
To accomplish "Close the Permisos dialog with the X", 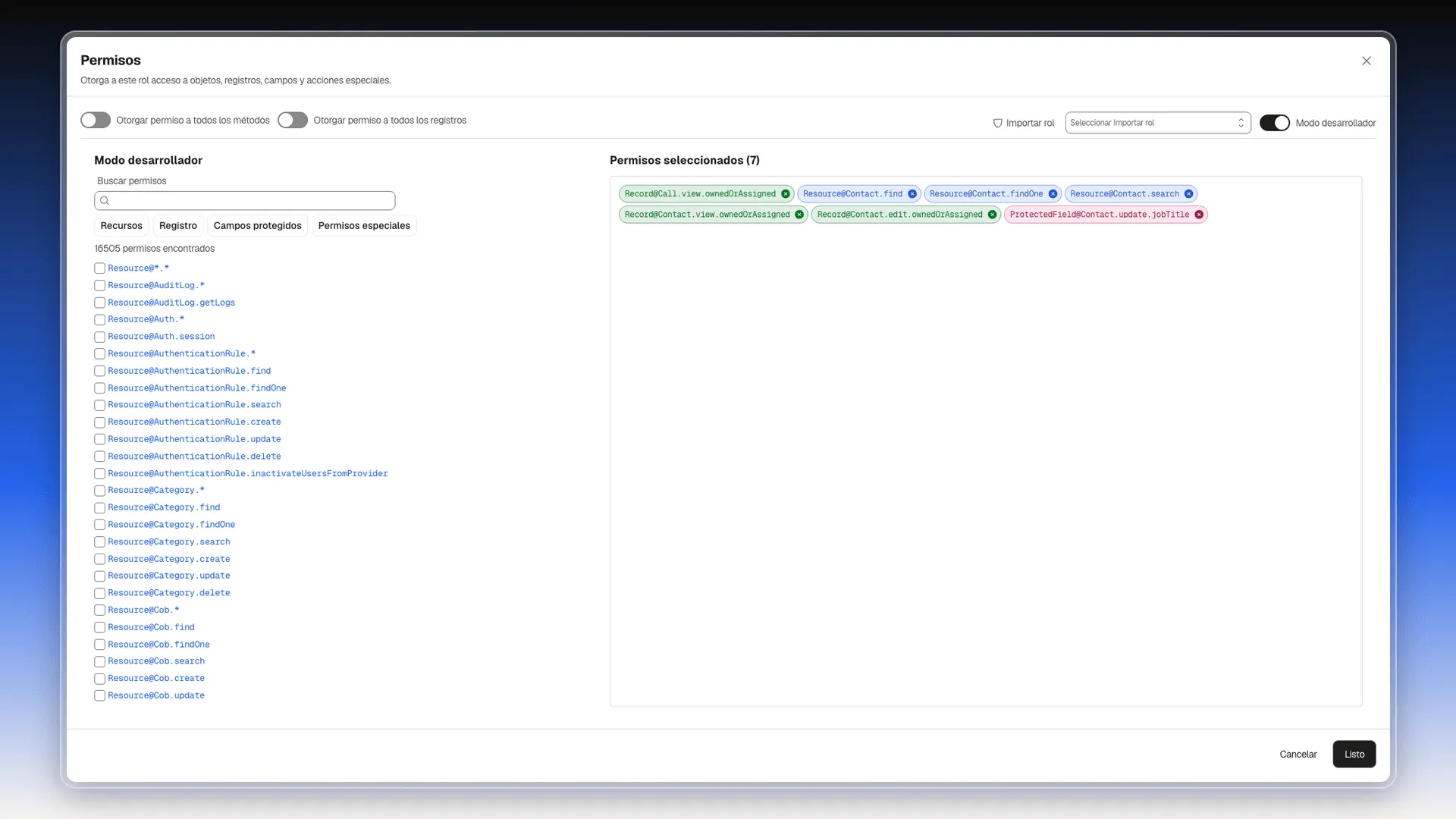I will click(1367, 61).
